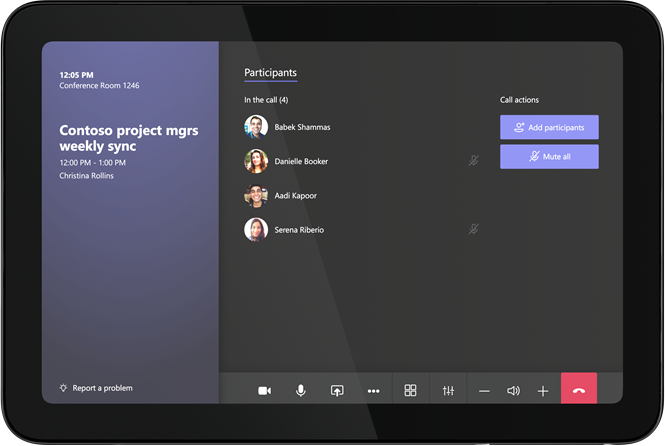Increase volume with the plus button
Viewport: 665px width, 446px height.
543,390
